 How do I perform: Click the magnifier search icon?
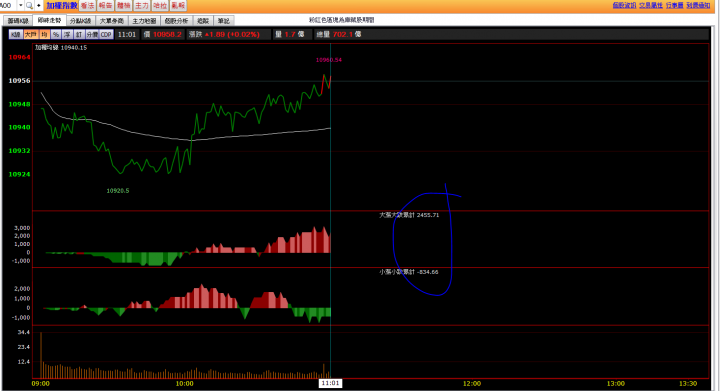[x=29, y=6]
